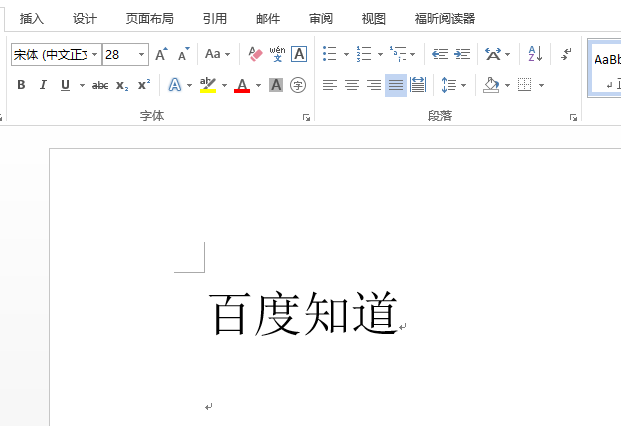
Task: Select the AaBb style thumbnail
Action: click(606, 68)
